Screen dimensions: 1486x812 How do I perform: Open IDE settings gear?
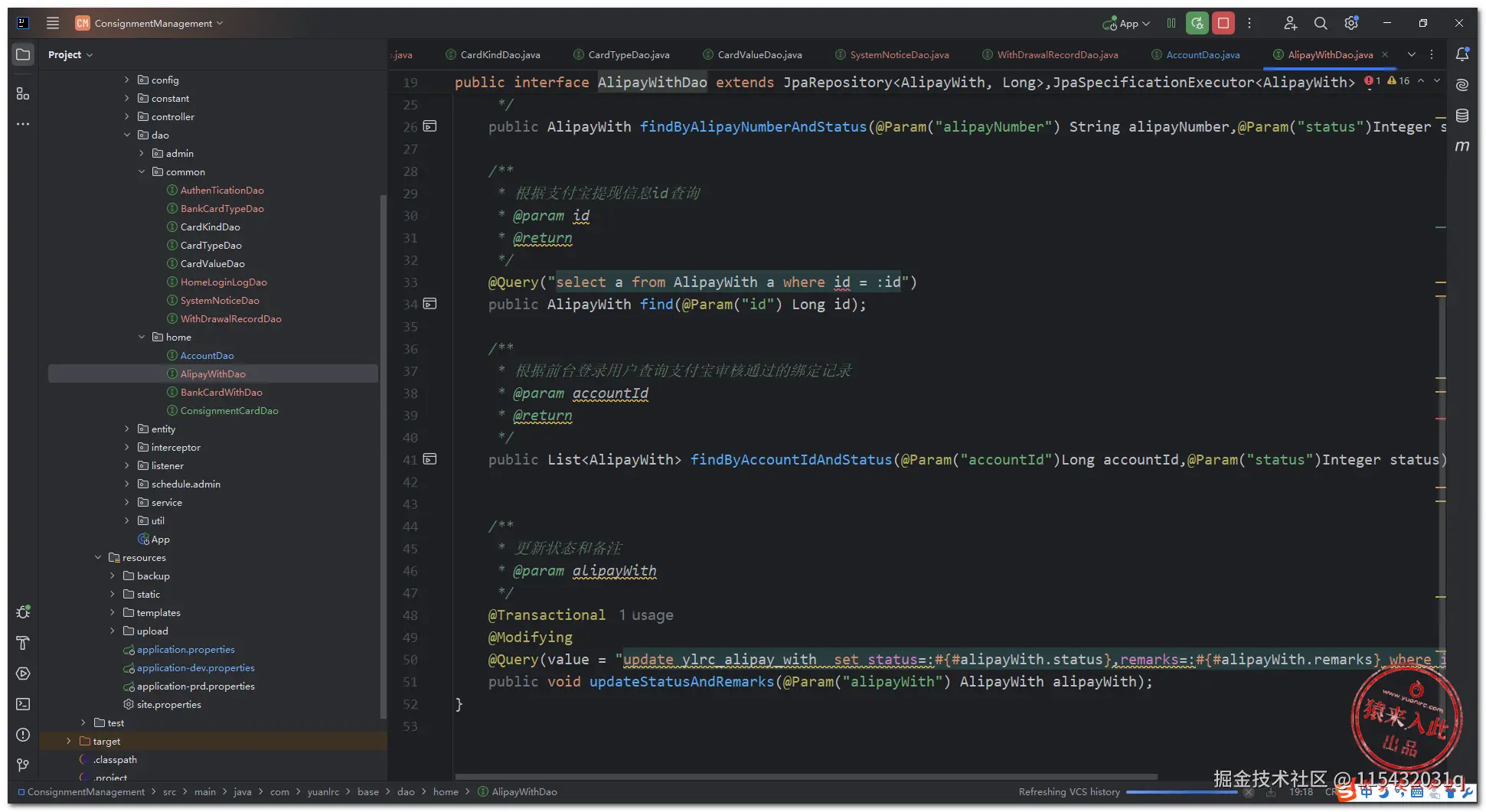pos(1351,23)
